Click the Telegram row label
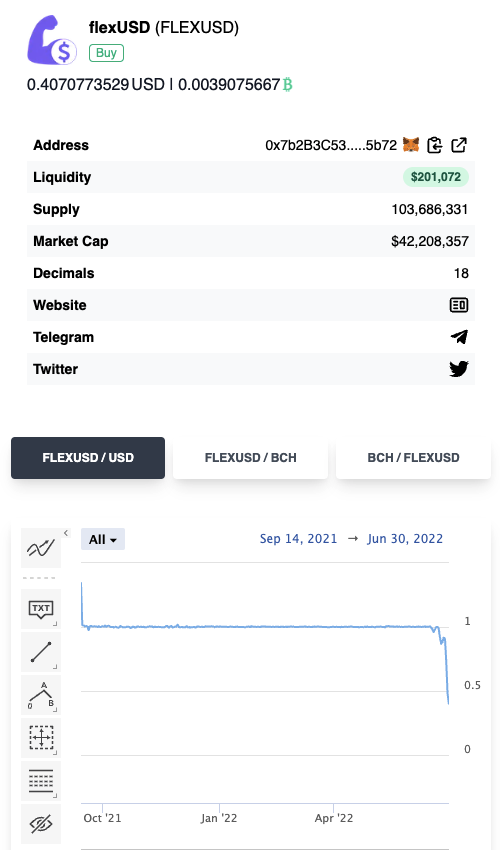The width and height of the screenshot is (500, 850). [x=63, y=337]
